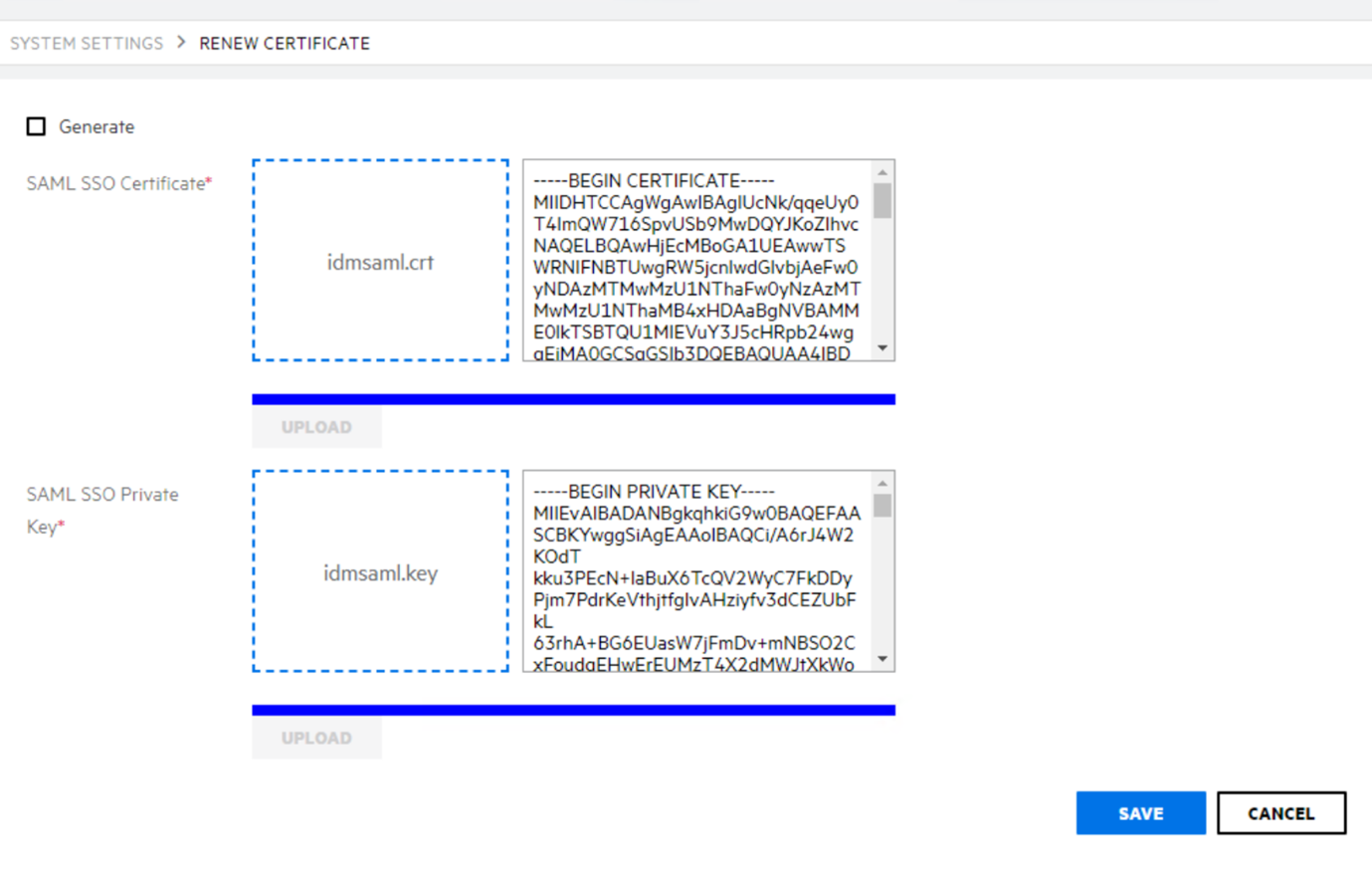Viewport: 1372px width, 878px height.
Task: Click the idmsaml.crt file drop zone
Action: 380,261
